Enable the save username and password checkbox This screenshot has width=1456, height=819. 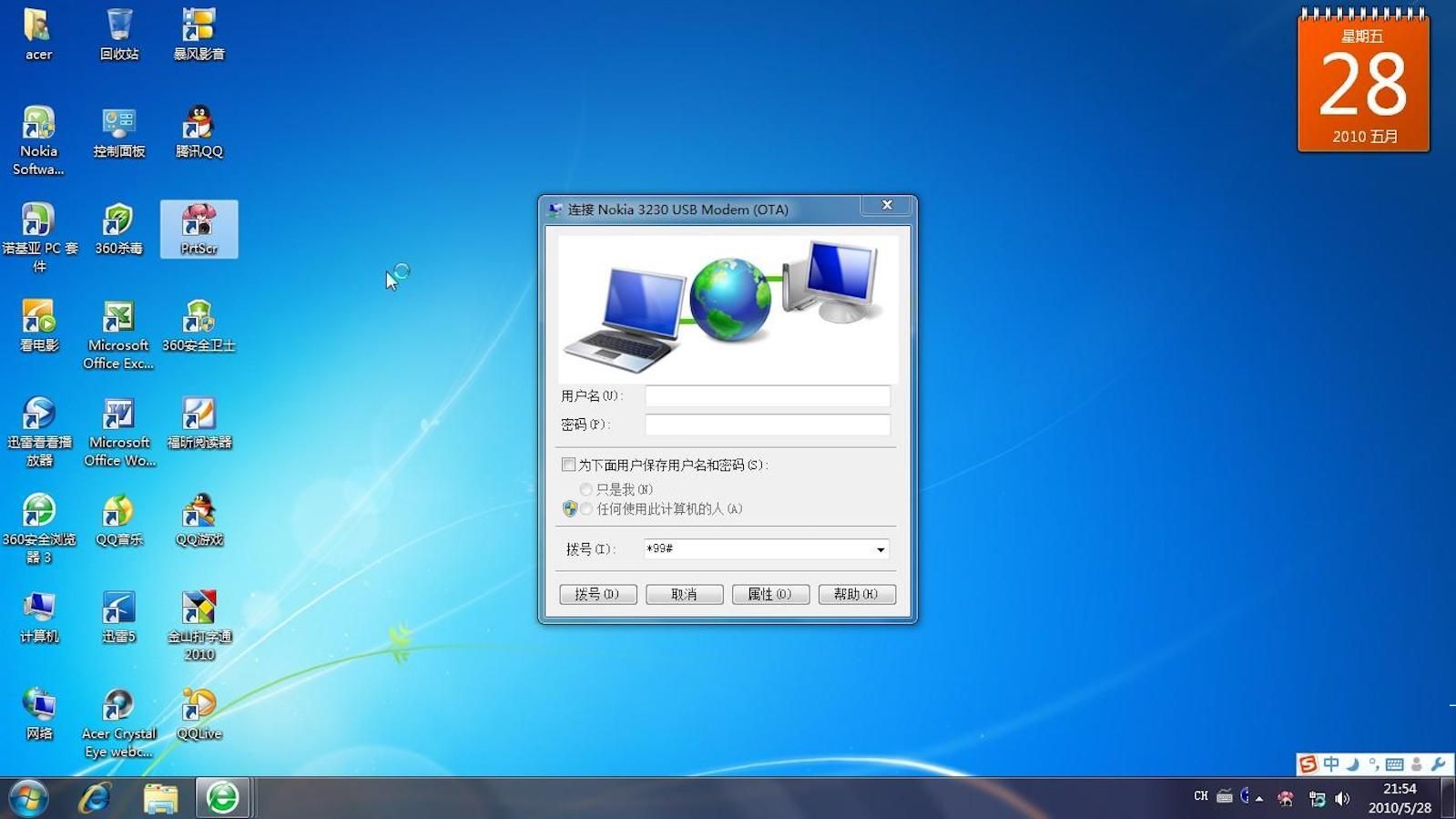569,465
